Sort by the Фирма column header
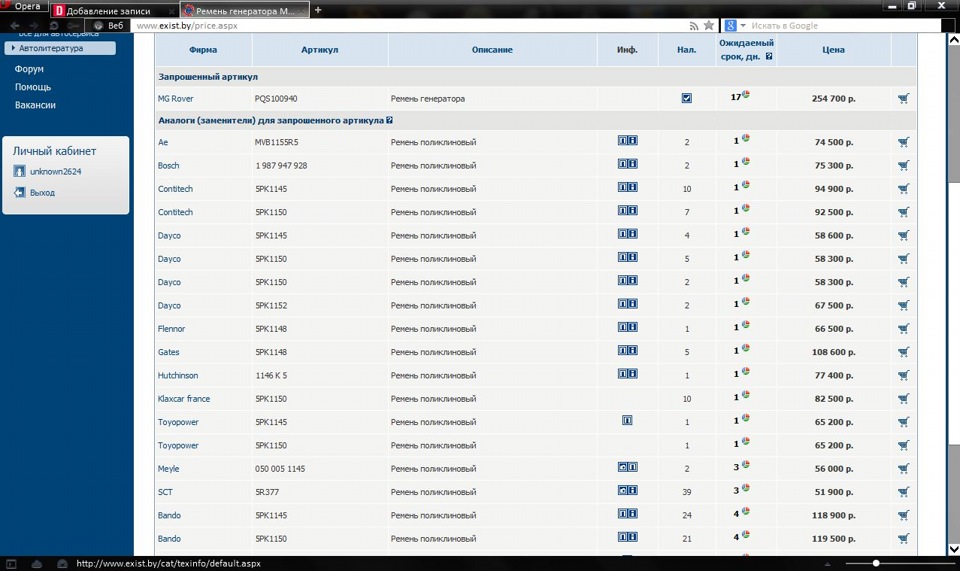Viewport: 960px width, 571px height. pos(203,50)
